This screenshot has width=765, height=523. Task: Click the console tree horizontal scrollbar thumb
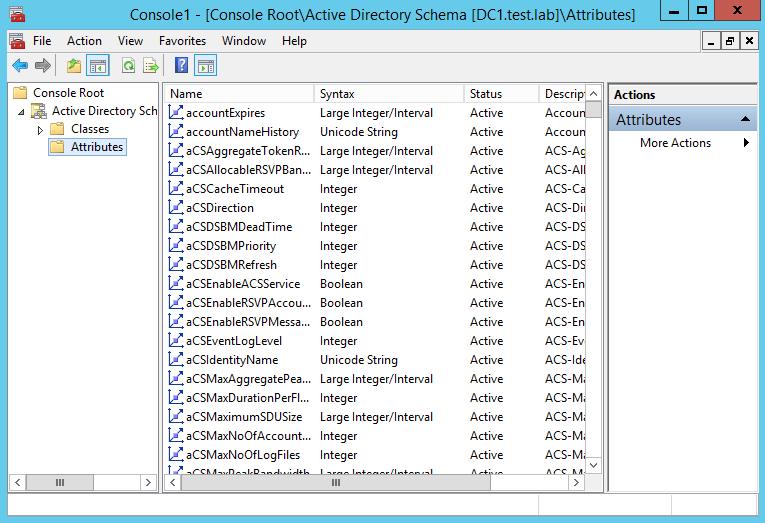tap(60, 483)
